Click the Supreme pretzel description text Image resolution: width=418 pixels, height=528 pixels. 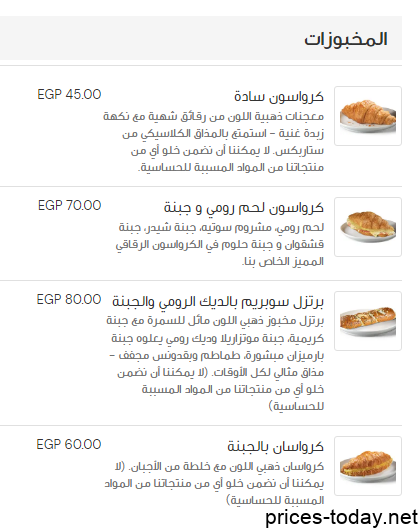click(x=215, y=363)
